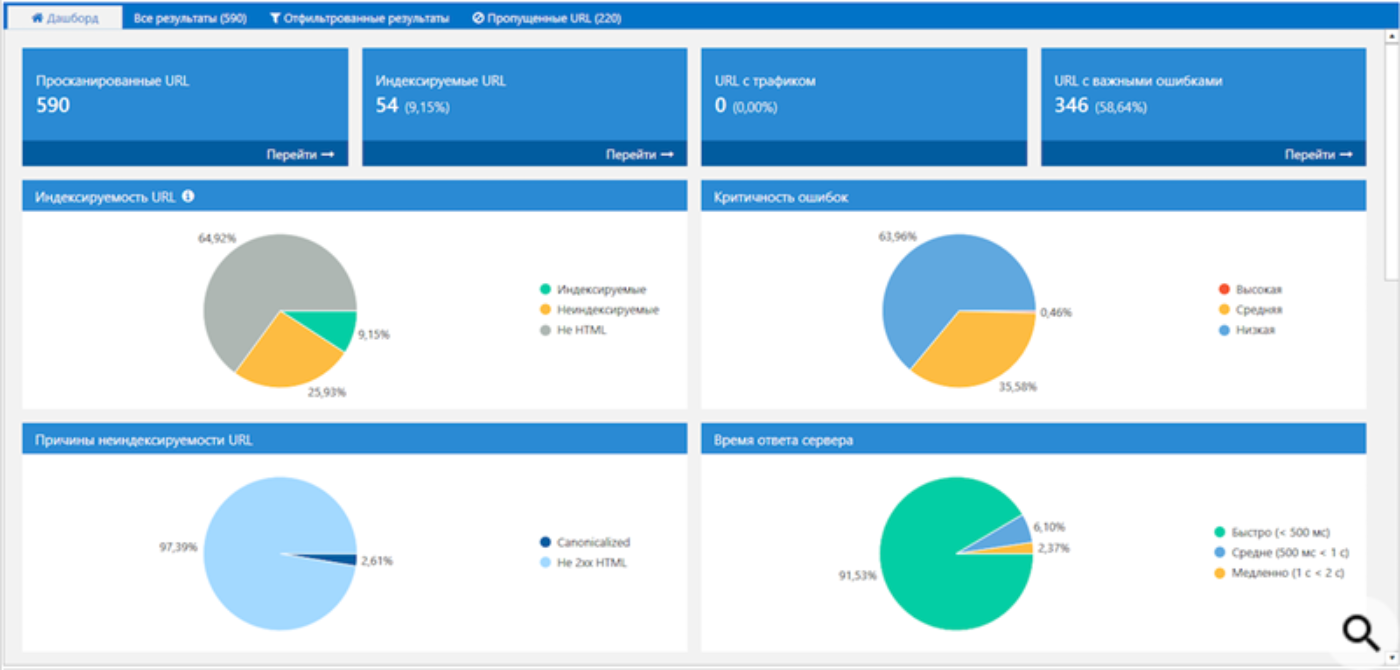Toggle Неиндексируемые legend item
Viewport: 1400px width, 670px height.
click(598, 309)
